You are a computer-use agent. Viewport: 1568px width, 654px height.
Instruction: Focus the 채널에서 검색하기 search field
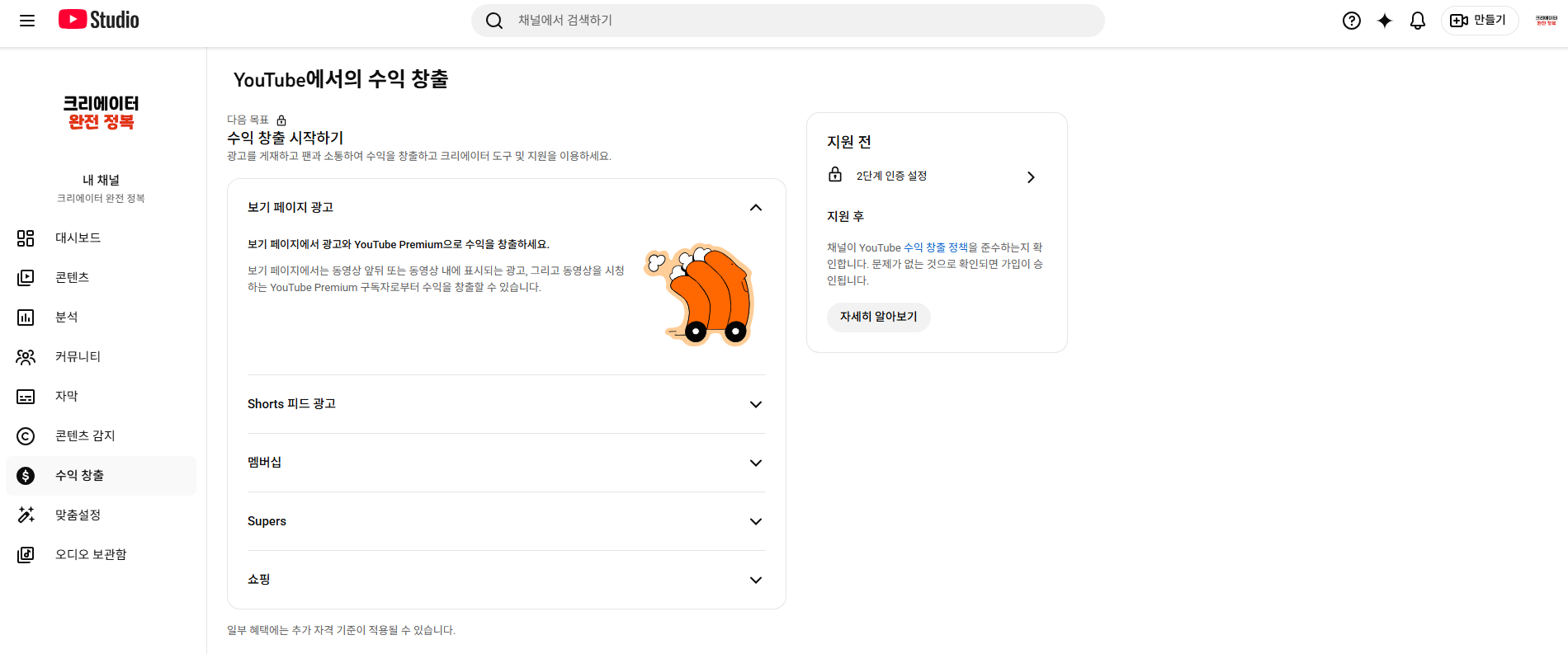[787, 21]
